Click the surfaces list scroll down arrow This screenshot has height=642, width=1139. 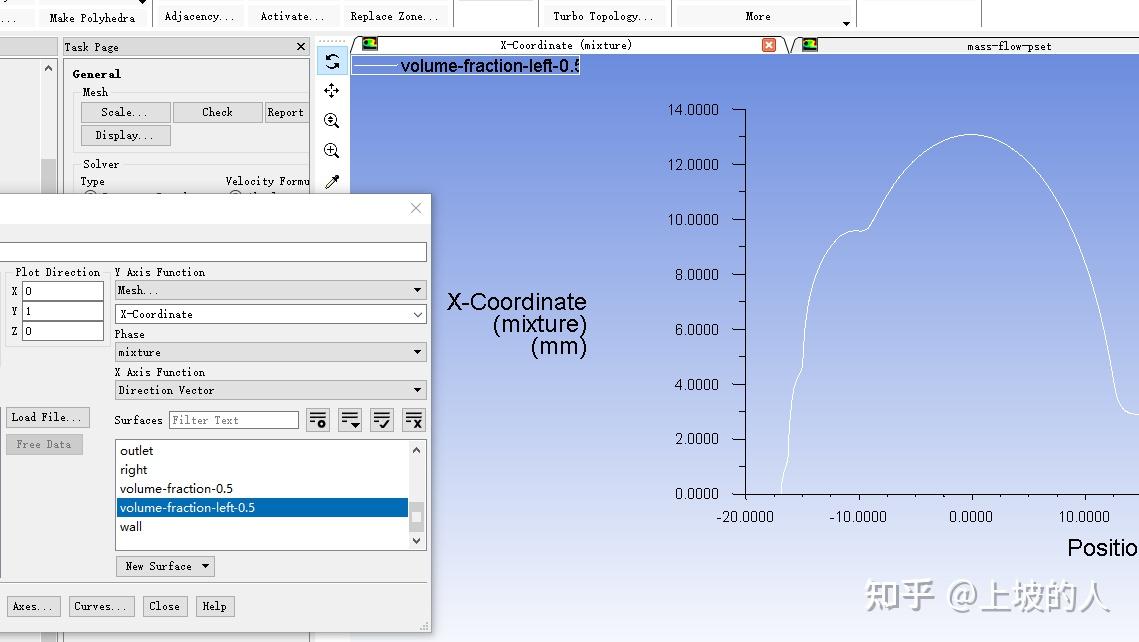click(416, 540)
